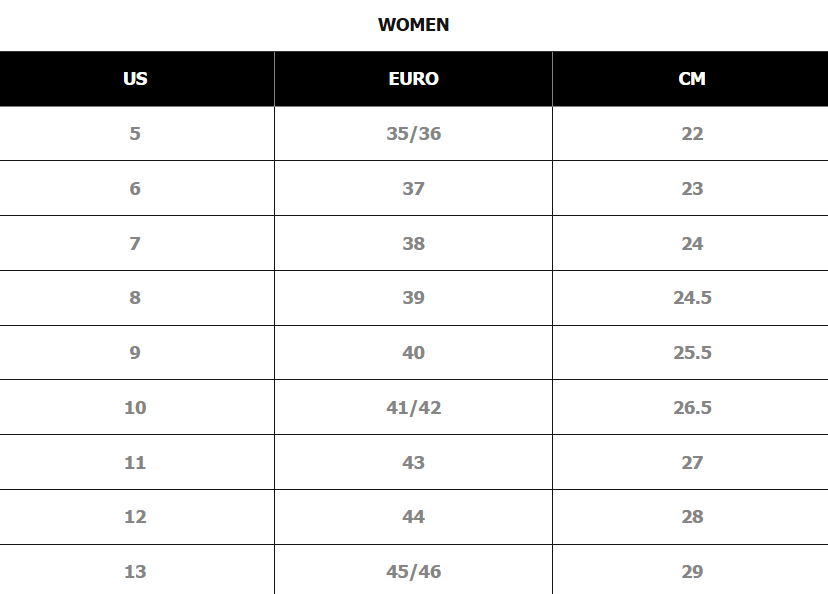
Task: Click the 45/46 Euro size cell
Action: (413, 570)
